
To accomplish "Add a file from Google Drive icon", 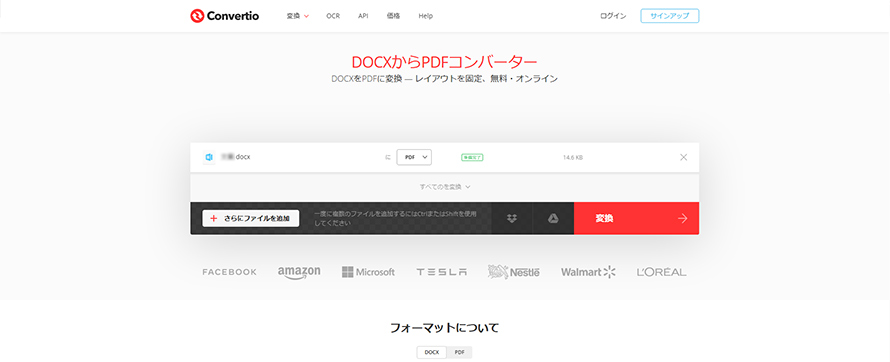I will click(x=553, y=218).
